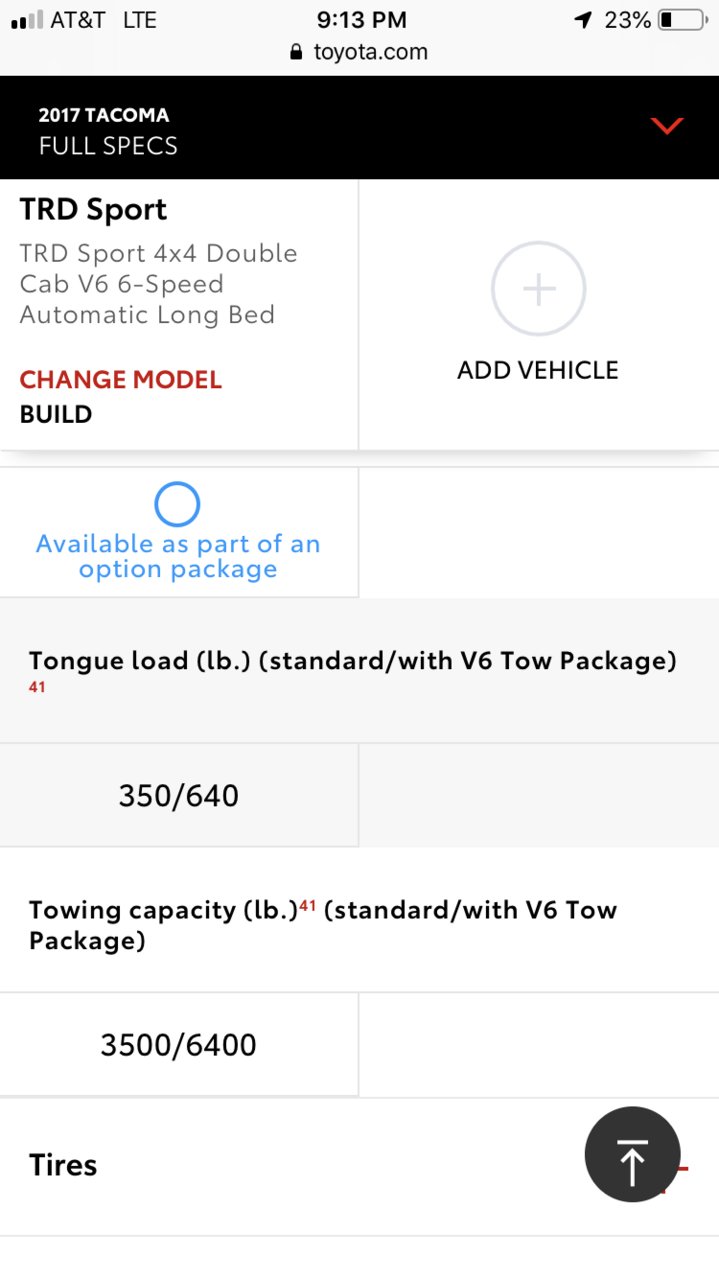Select the TRD Sport model title
The image size is (719, 1279).
(x=93, y=210)
